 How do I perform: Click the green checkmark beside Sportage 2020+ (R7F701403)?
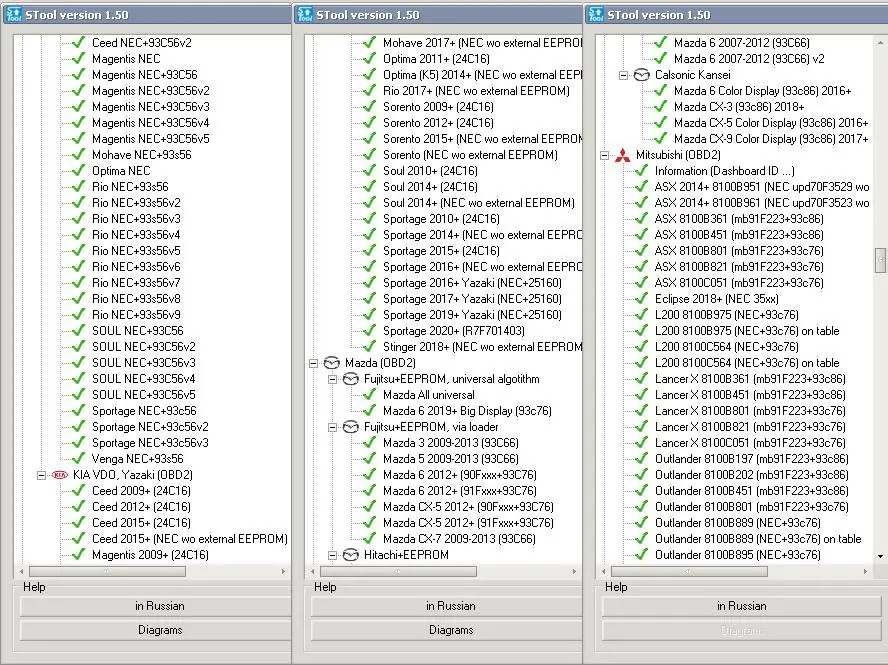click(x=370, y=330)
